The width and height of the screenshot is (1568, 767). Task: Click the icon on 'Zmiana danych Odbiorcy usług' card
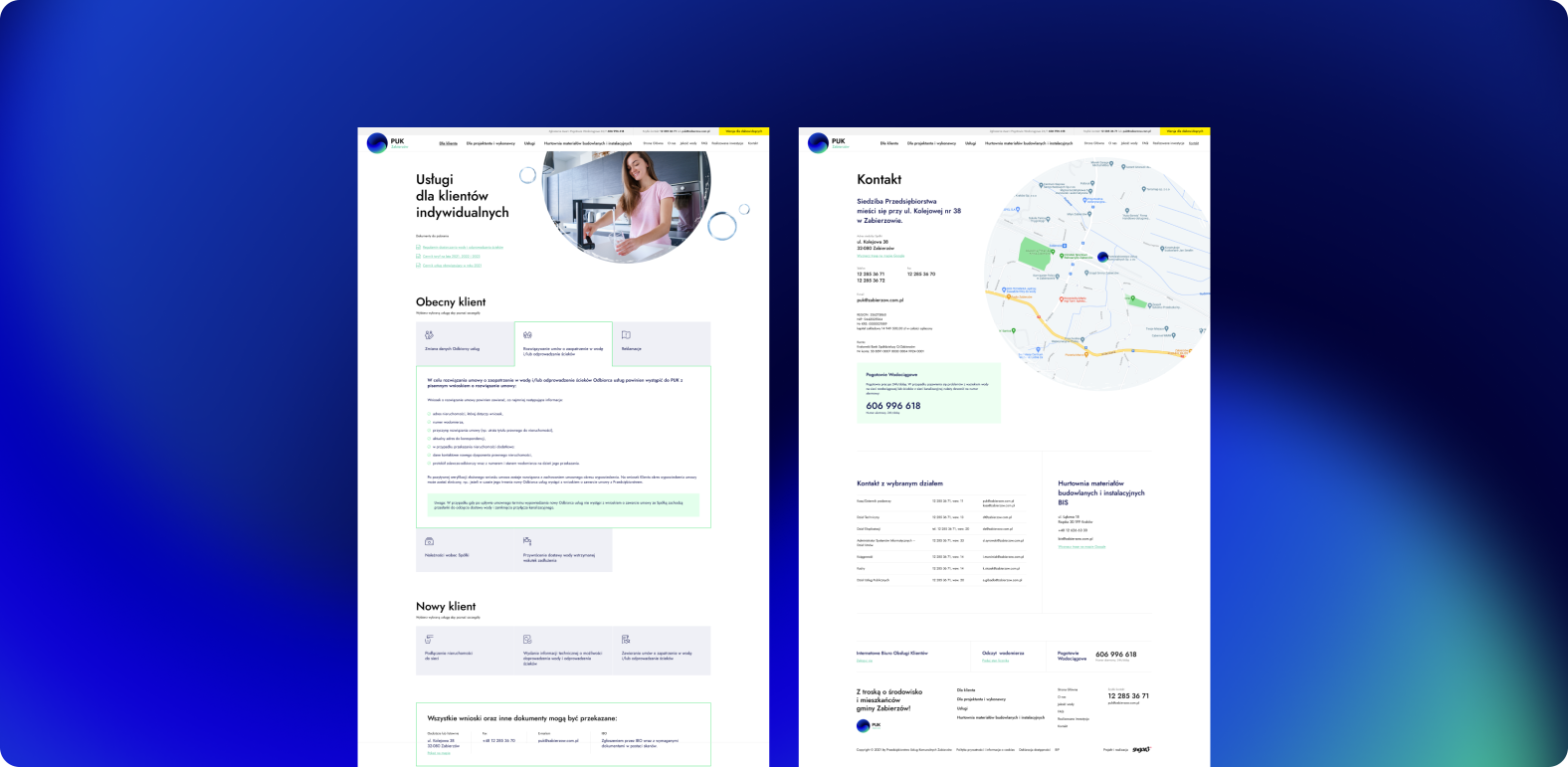click(x=429, y=335)
